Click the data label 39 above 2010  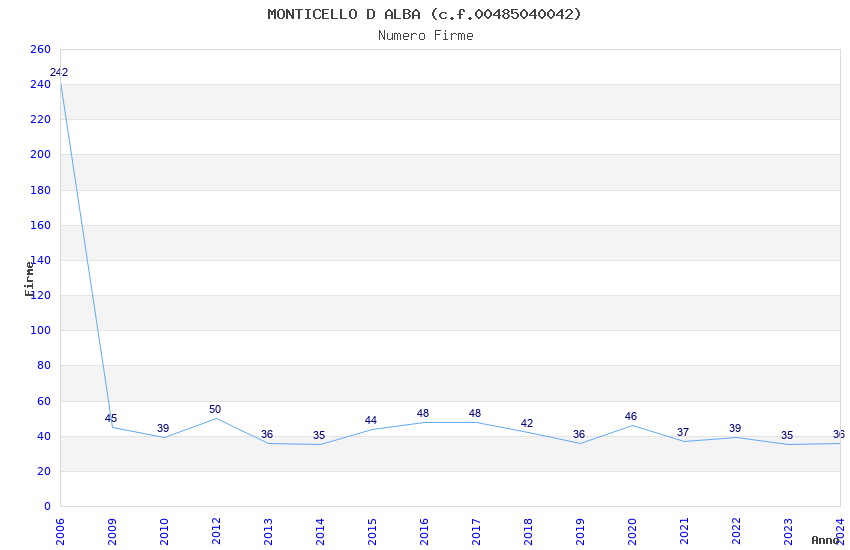[163, 428]
